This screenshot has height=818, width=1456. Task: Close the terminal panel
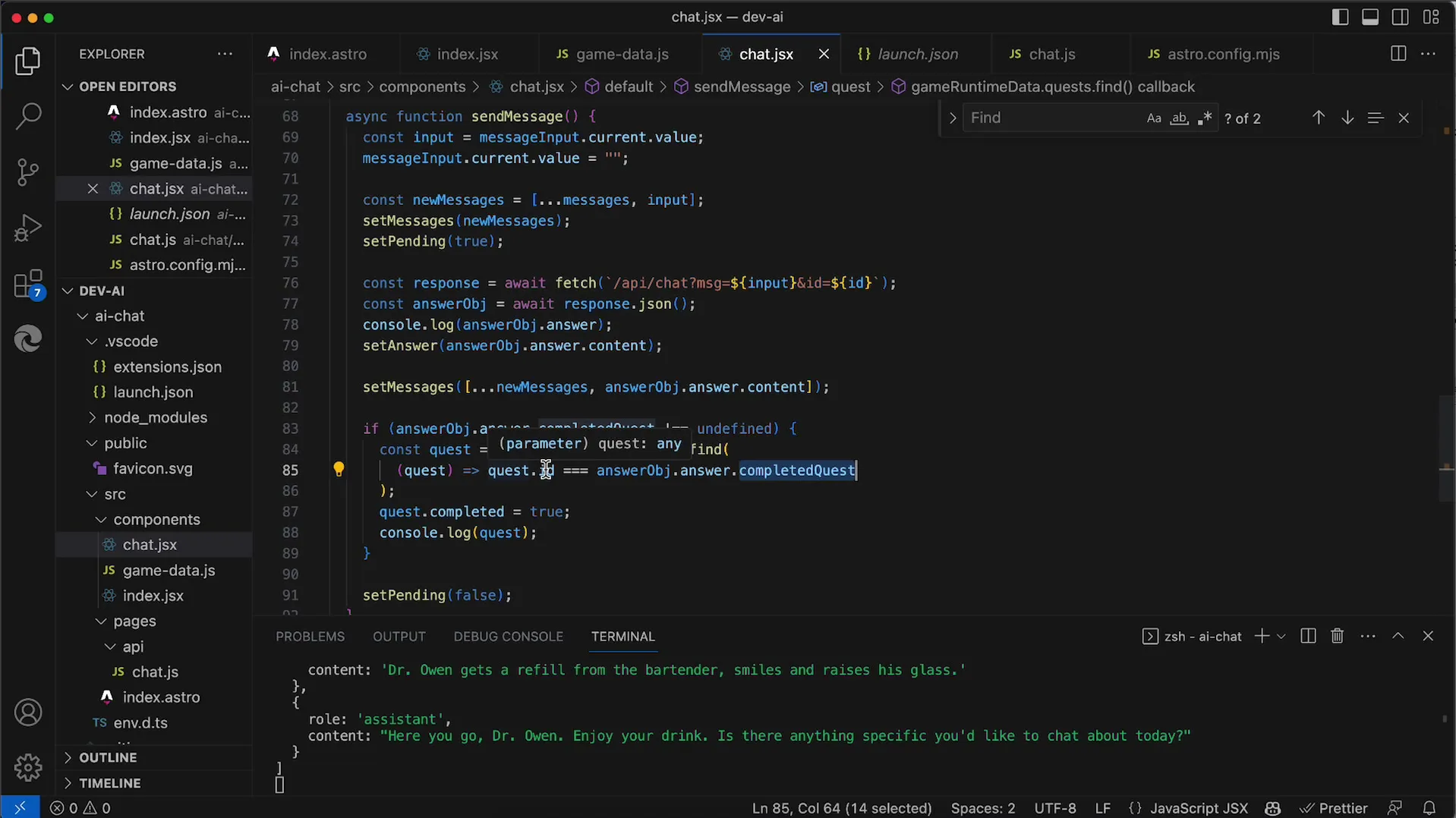tap(1428, 636)
